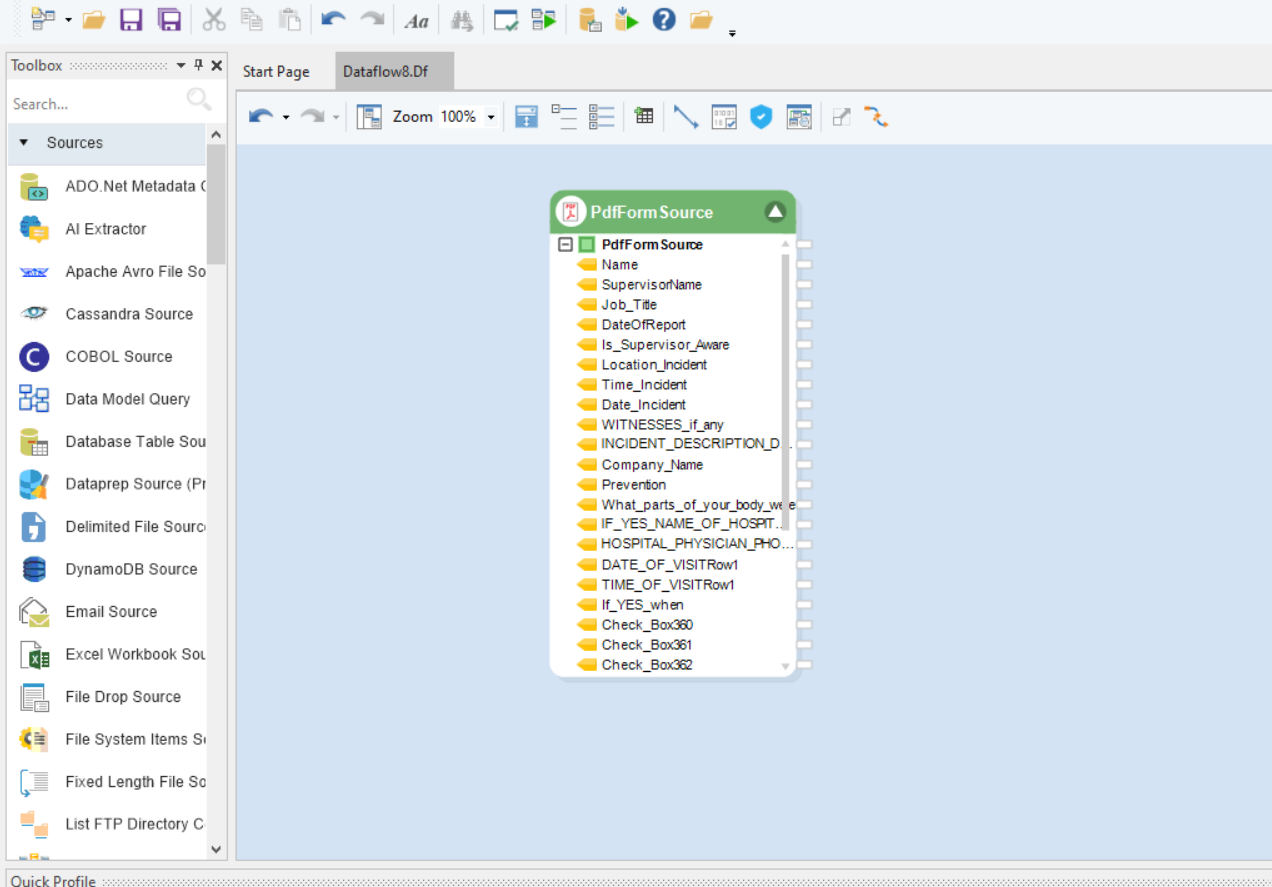Select the Dataflow8.Df tab
The image size is (1272, 887).
point(385,72)
